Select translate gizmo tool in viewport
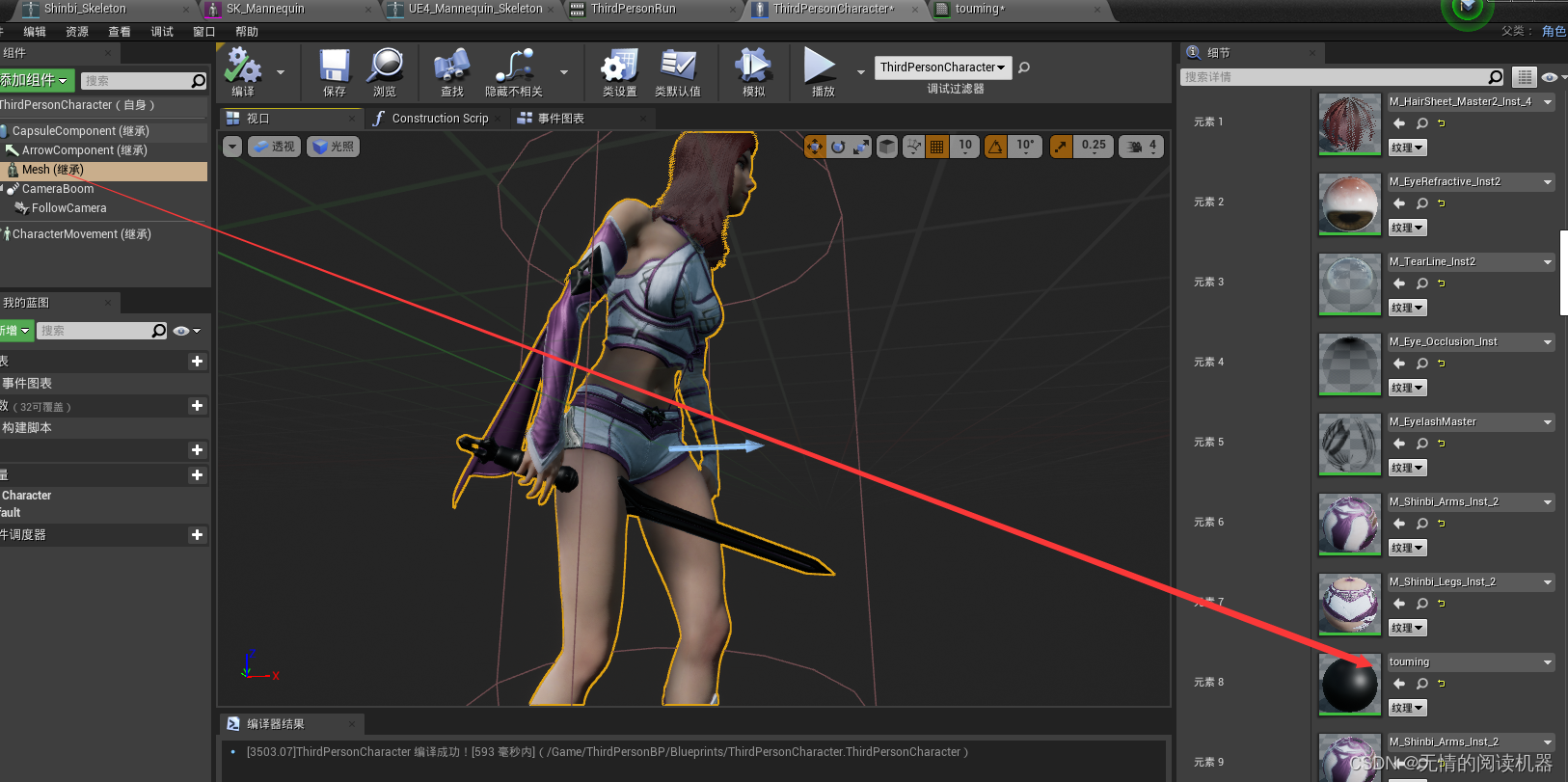 [815, 147]
